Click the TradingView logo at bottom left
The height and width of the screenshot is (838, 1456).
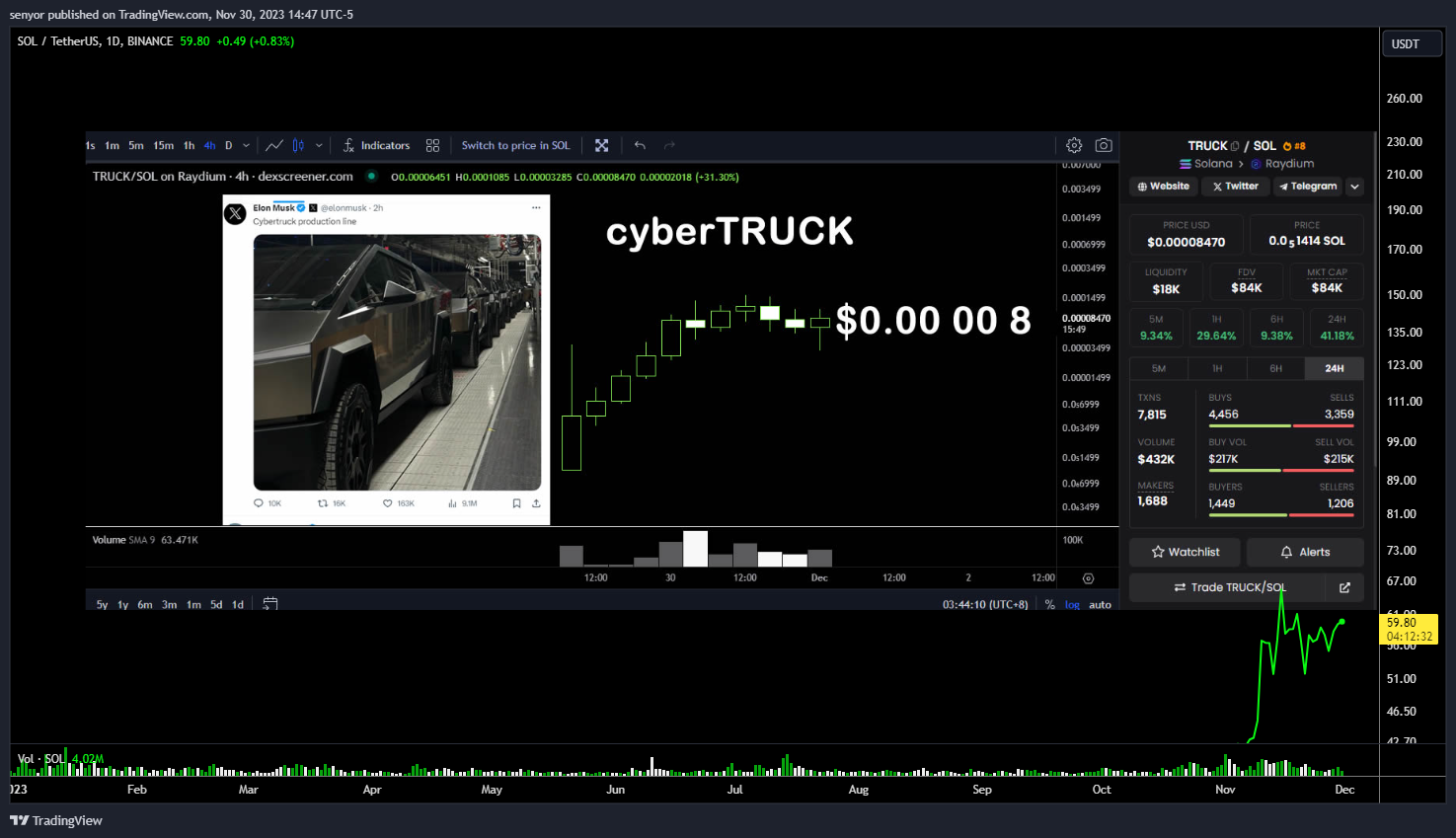click(56, 820)
